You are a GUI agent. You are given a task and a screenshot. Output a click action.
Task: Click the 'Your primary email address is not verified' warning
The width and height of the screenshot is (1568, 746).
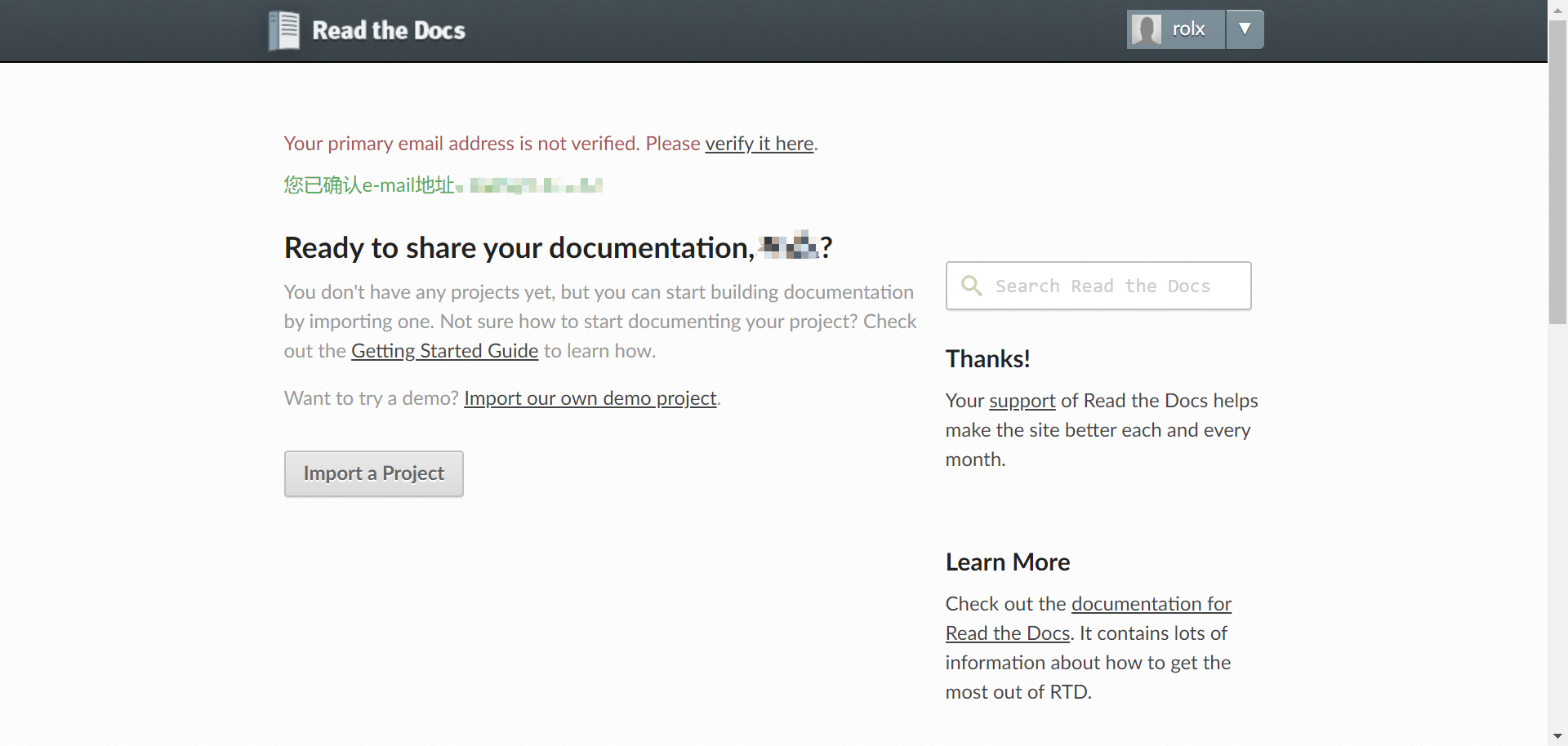tap(550, 144)
